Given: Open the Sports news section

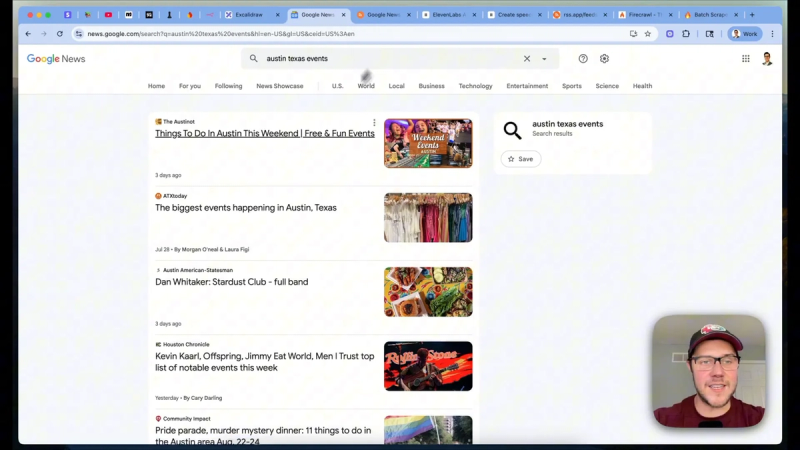Looking at the screenshot, I should coord(572,86).
